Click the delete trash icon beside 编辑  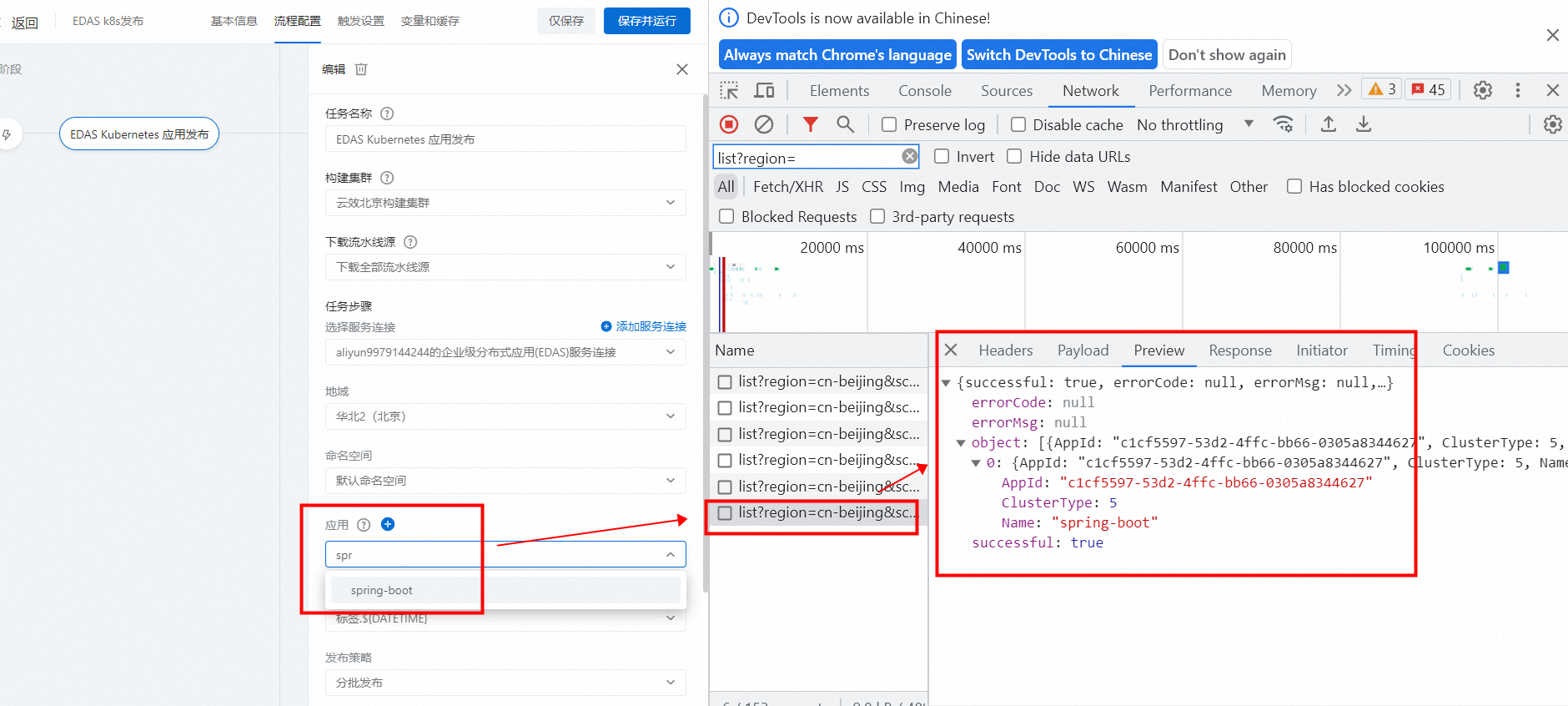[361, 69]
